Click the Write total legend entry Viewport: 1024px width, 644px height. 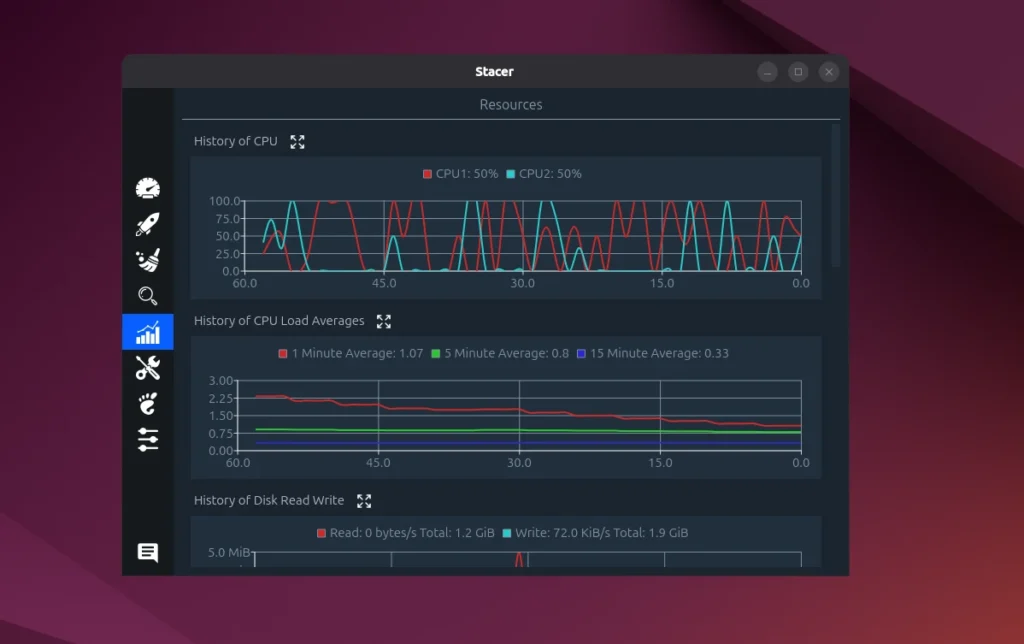click(595, 534)
